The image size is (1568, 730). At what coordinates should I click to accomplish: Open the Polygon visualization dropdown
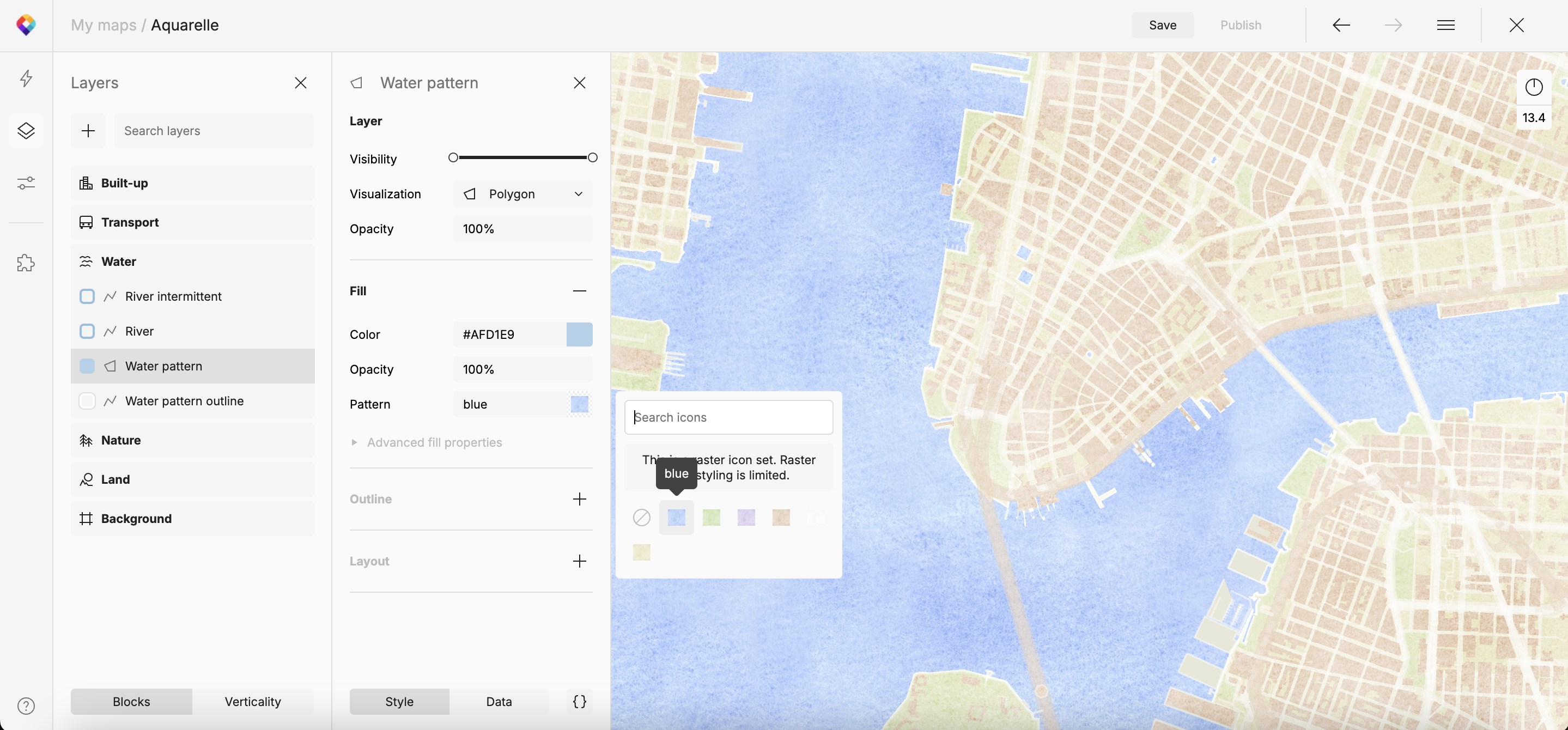[x=523, y=194]
